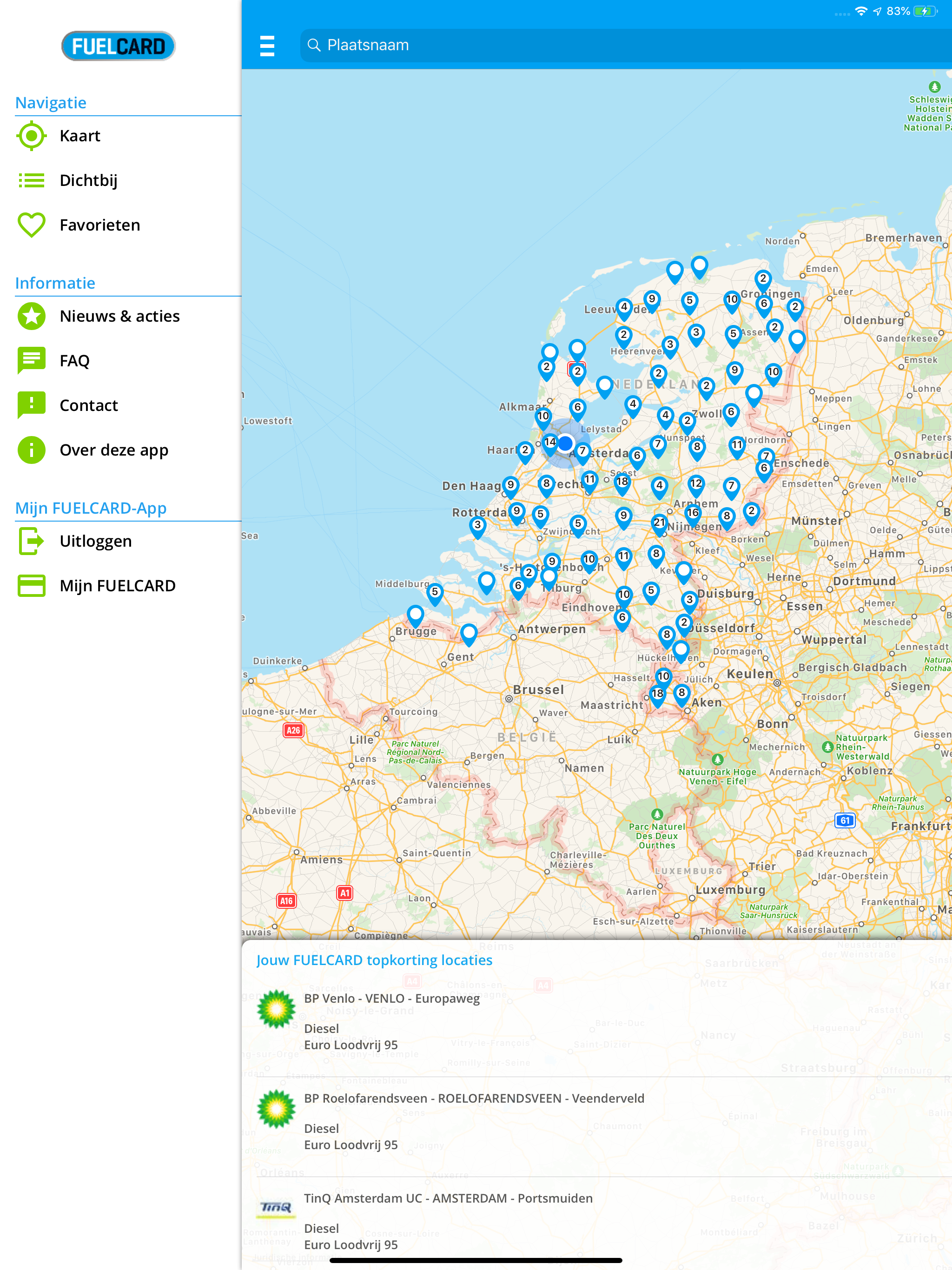Tap the location services arrow icon

(877, 12)
